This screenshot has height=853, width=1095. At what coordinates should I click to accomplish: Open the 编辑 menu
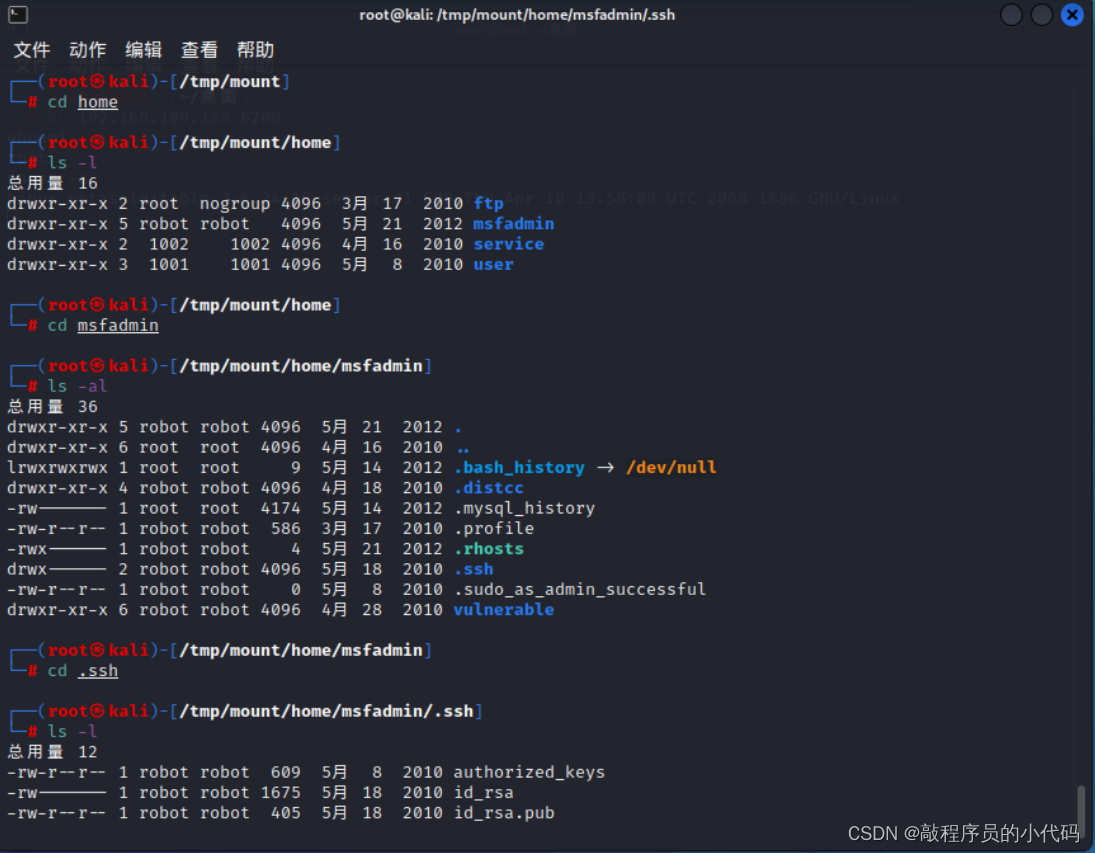pyautogui.click(x=143, y=49)
